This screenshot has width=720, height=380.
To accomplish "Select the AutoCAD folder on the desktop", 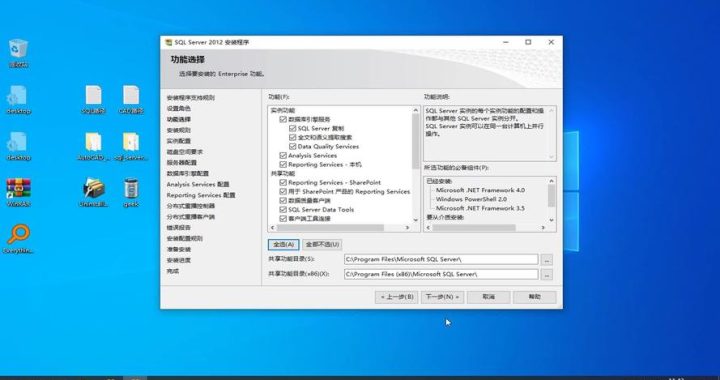I will (x=93, y=146).
